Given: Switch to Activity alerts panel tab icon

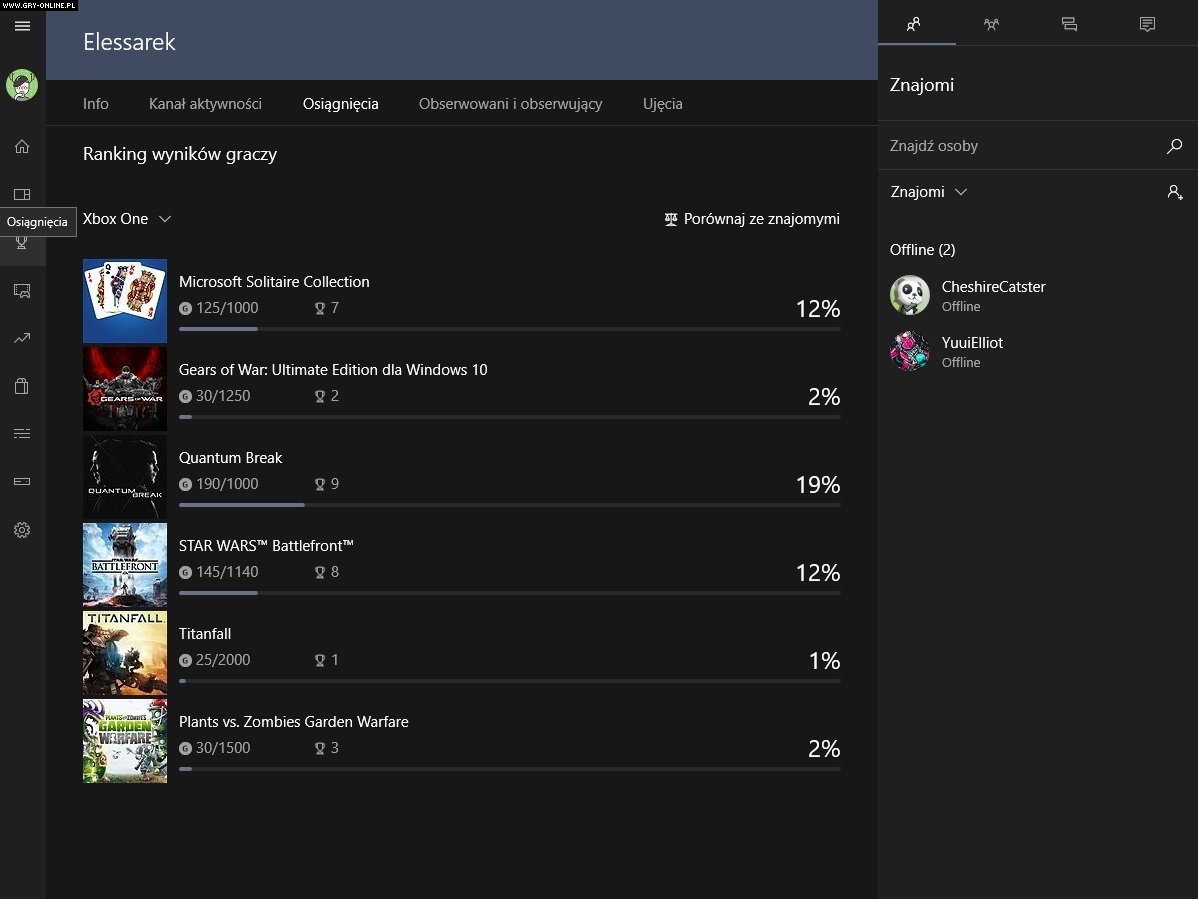Looking at the screenshot, I should [x=1148, y=24].
